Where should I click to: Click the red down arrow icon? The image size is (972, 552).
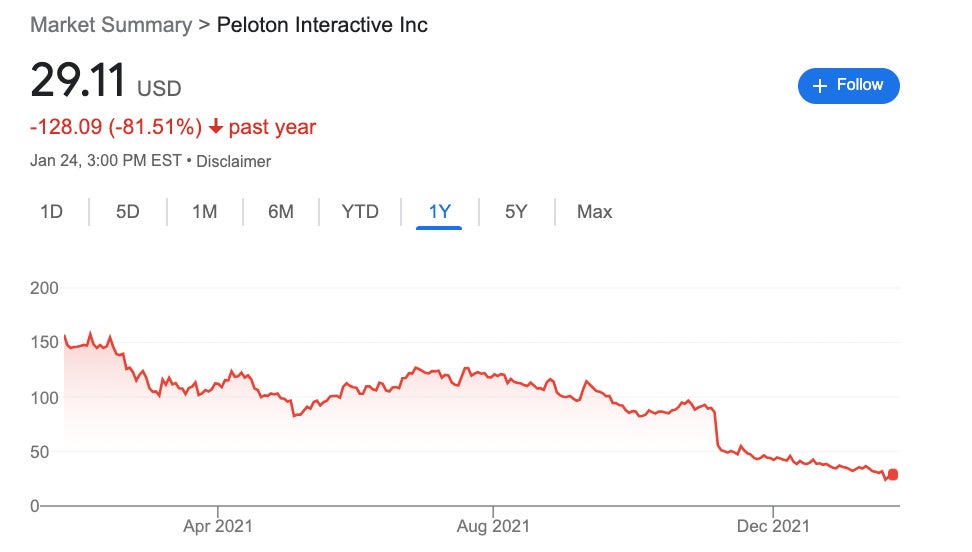coord(216,128)
